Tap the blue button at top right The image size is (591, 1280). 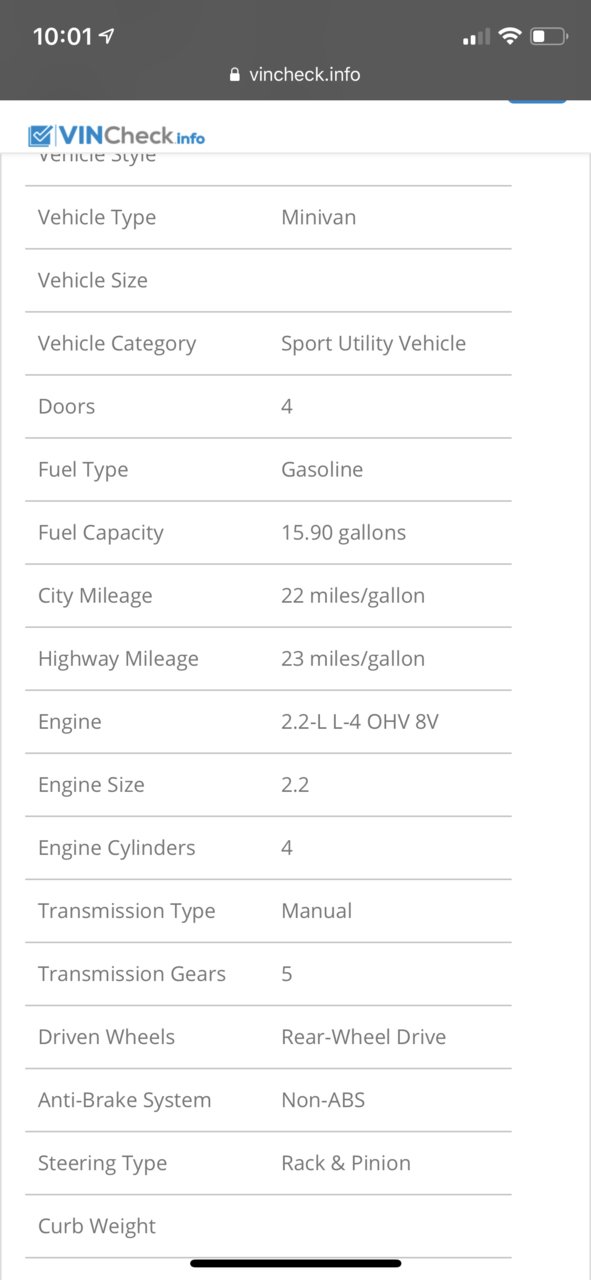(537, 101)
